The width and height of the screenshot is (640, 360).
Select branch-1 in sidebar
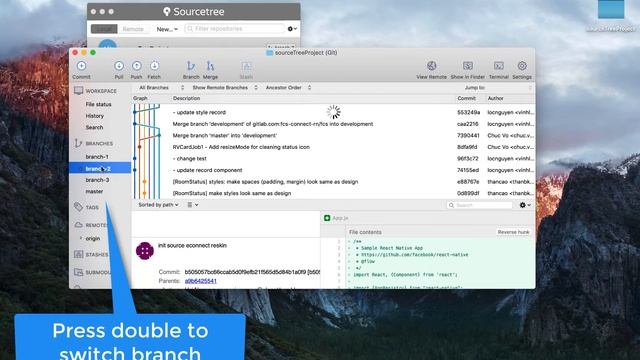click(x=97, y=157)
